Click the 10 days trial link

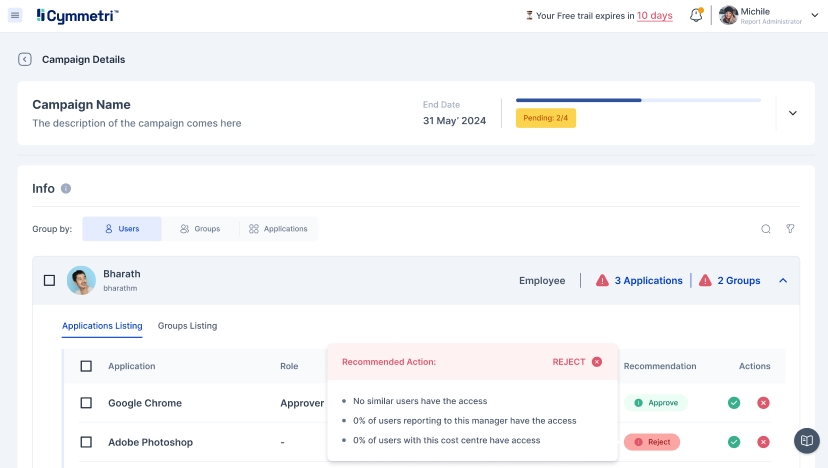[654, 16]
